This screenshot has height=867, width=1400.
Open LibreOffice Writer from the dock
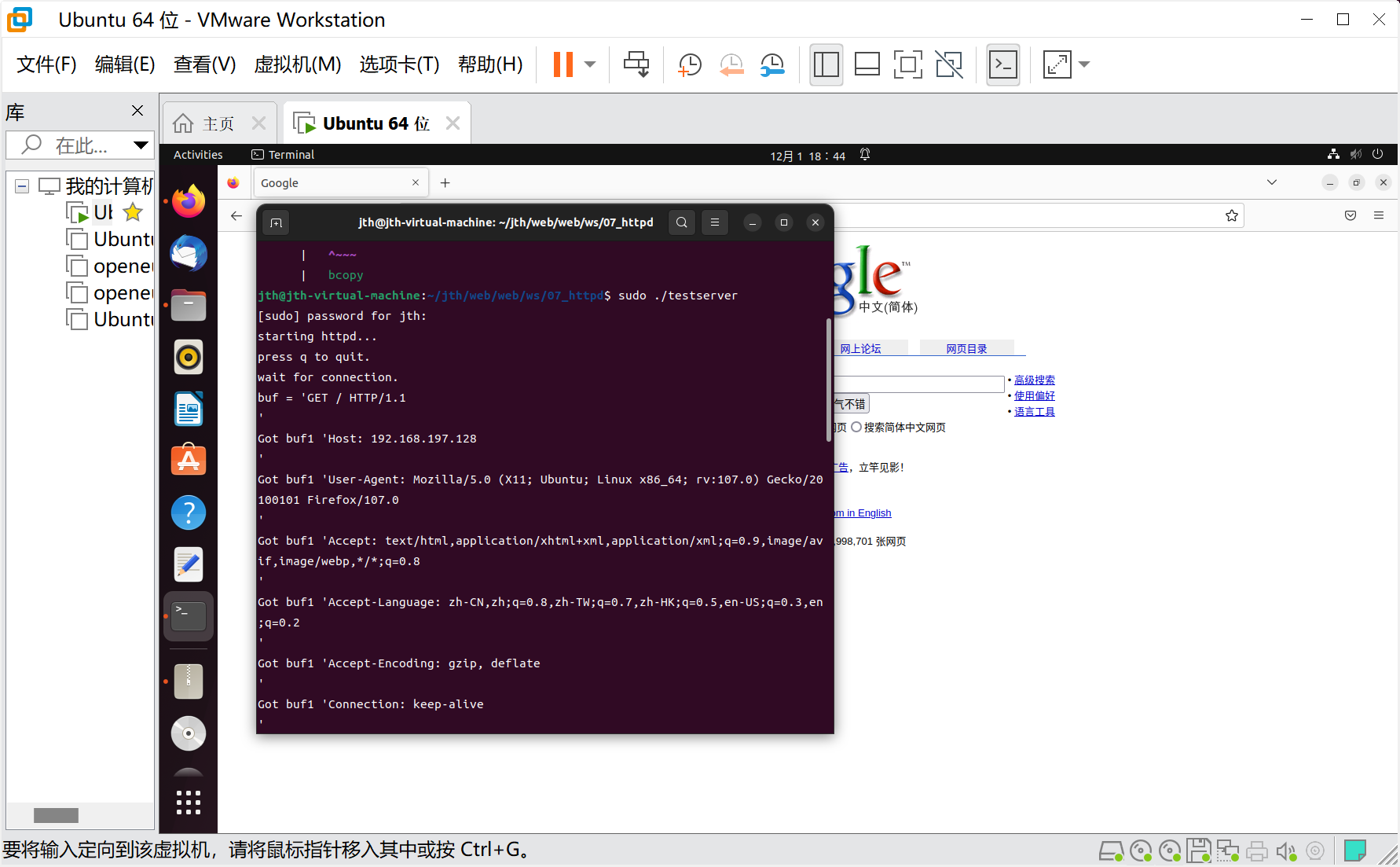(x=189, y=409)
